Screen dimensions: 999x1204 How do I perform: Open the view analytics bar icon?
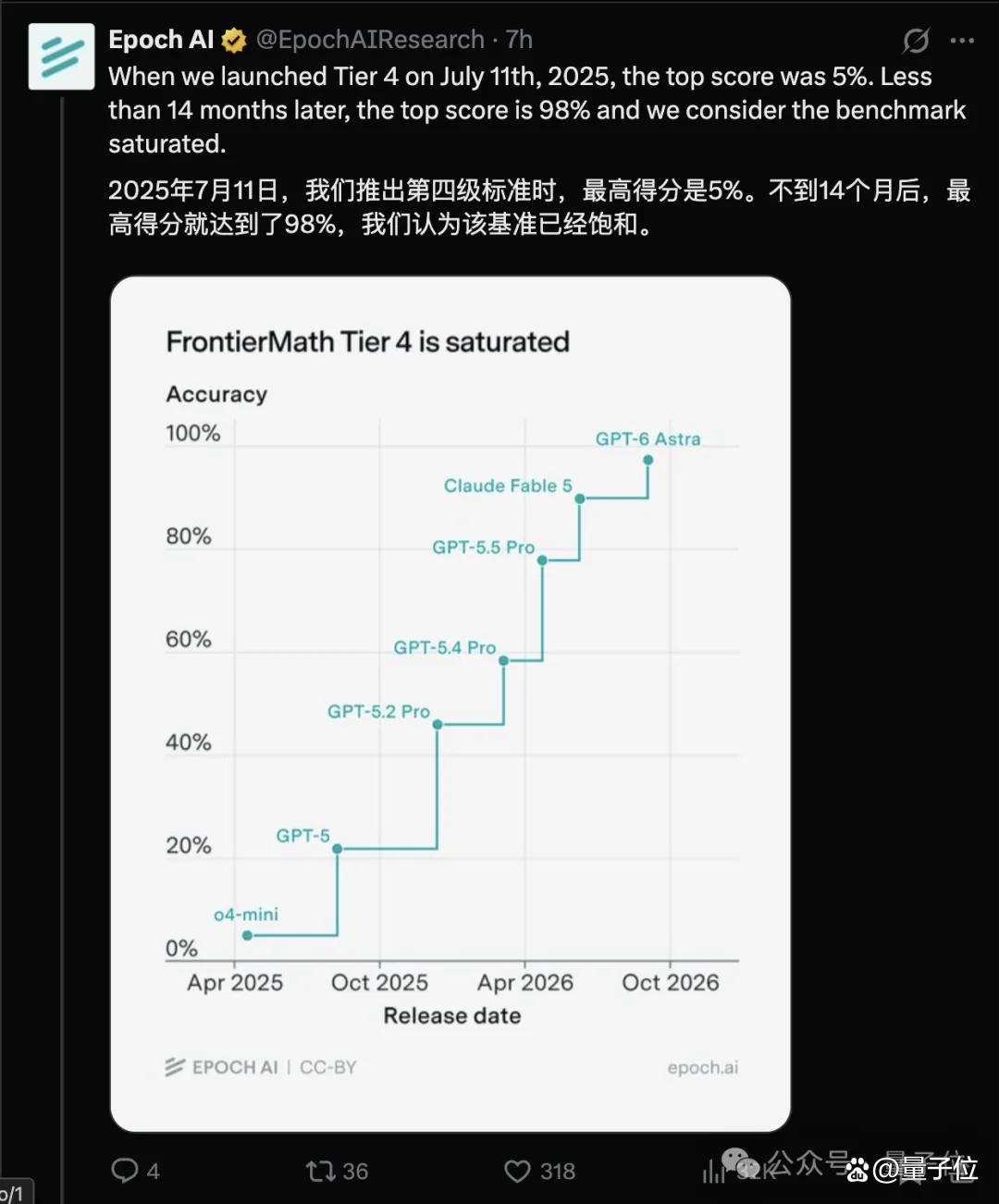pos(713,1172)
